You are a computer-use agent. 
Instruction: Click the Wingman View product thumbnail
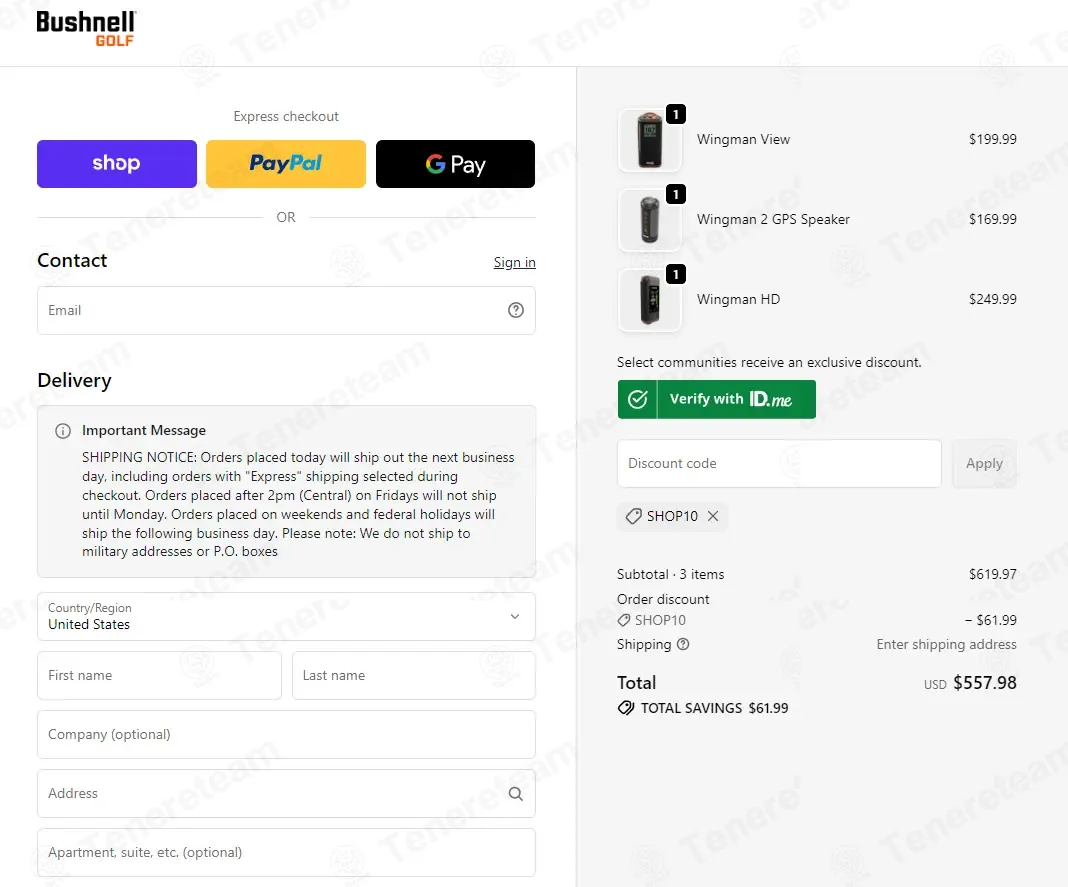[x=650, y=140]
